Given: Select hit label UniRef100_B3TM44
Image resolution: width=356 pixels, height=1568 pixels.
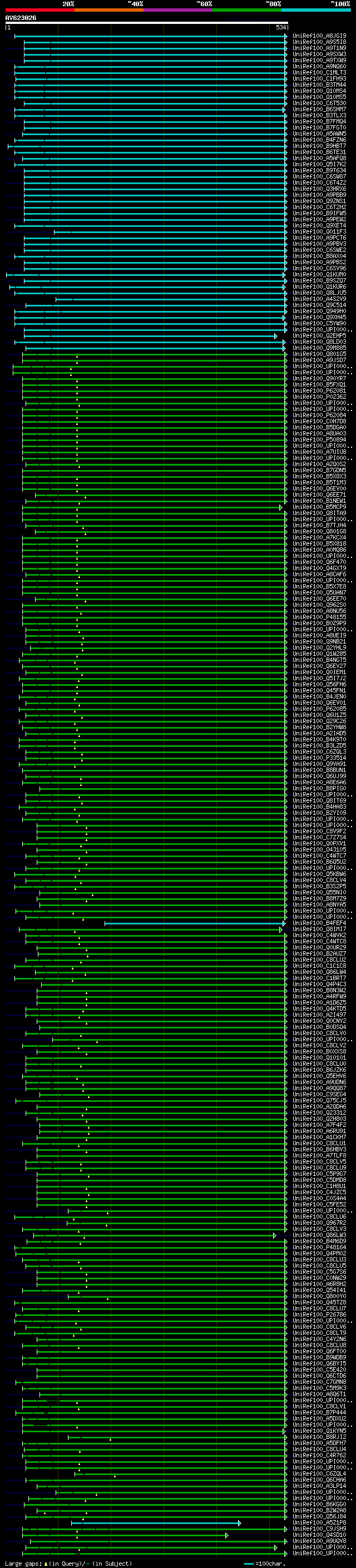Looking at the screenshot, I should [319, 85].
